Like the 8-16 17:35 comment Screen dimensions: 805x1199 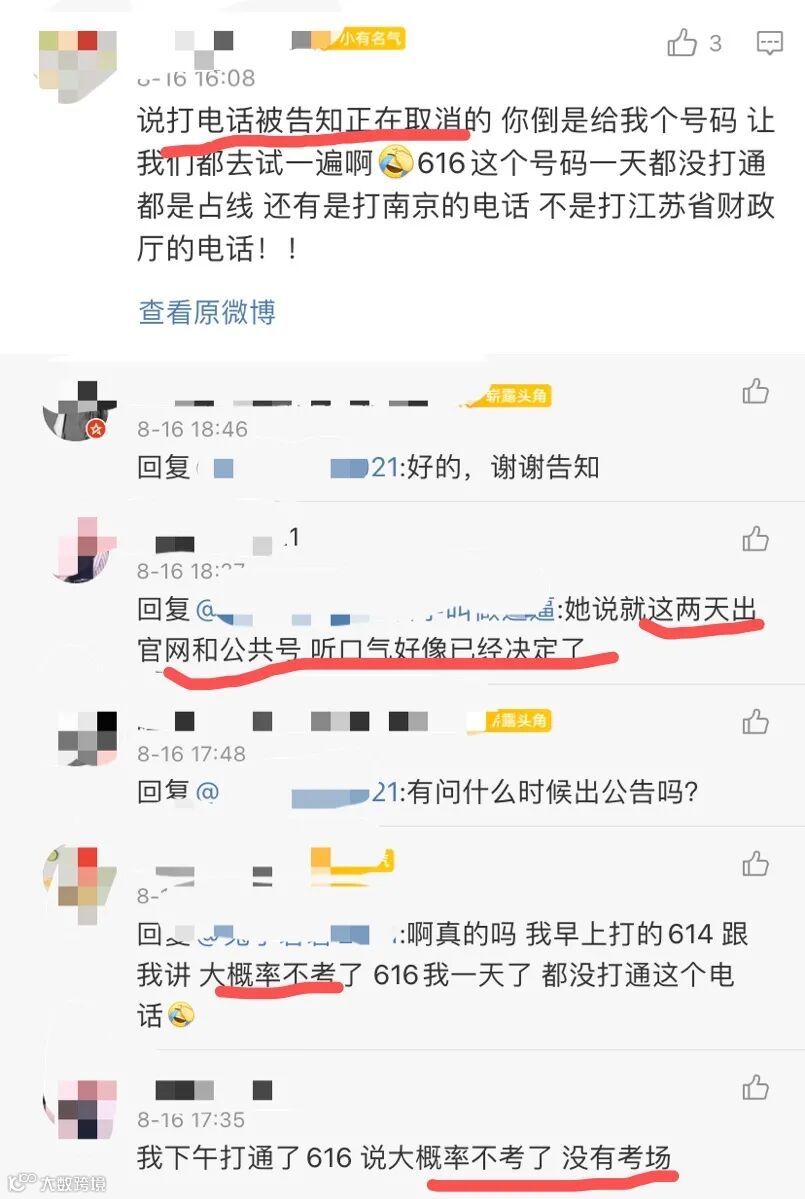pyautogui.click(x=755, y=1087)
